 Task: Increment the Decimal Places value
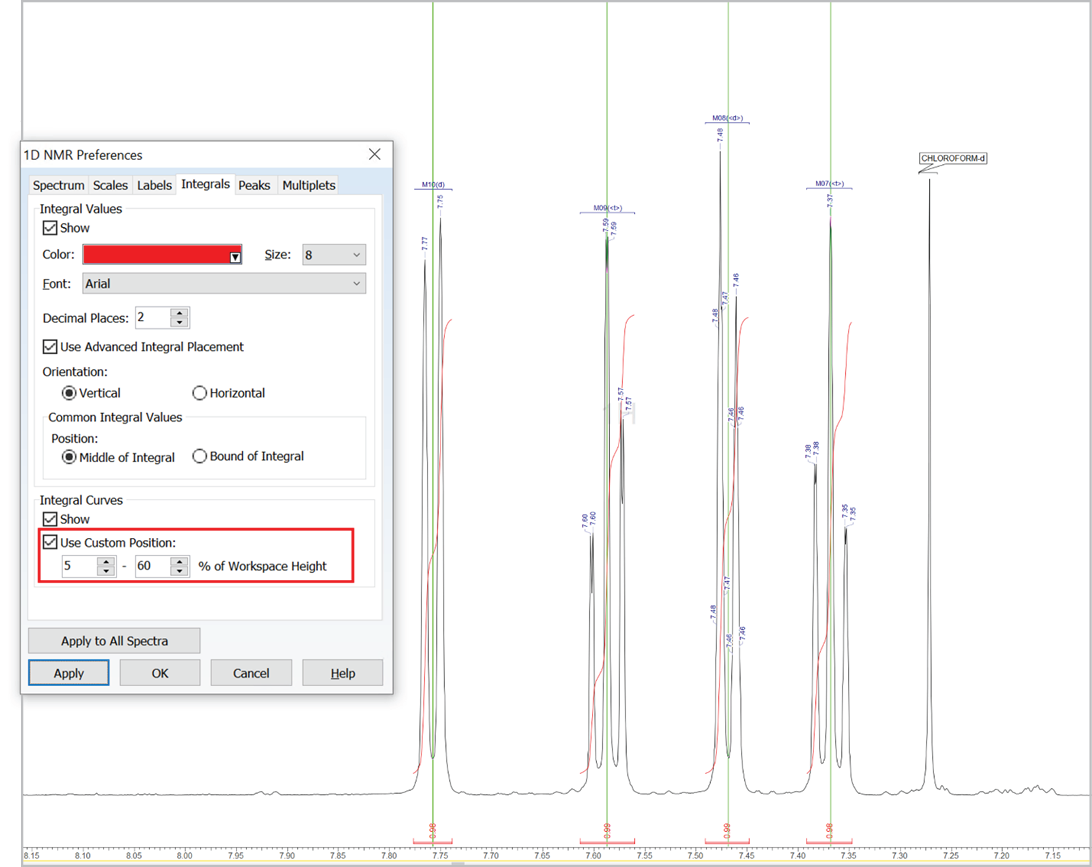point(177,313)
